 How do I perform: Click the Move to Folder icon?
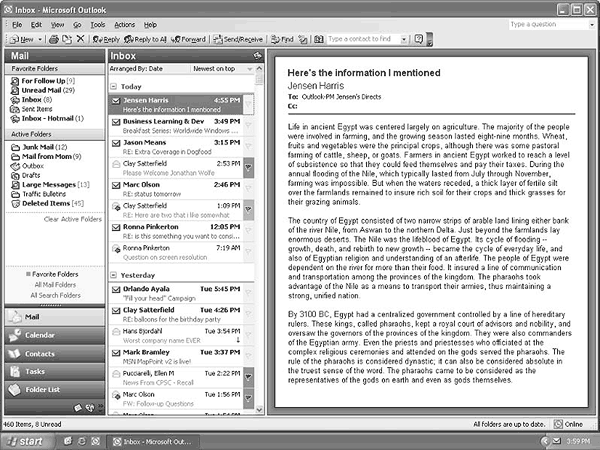tap(67, 39)
